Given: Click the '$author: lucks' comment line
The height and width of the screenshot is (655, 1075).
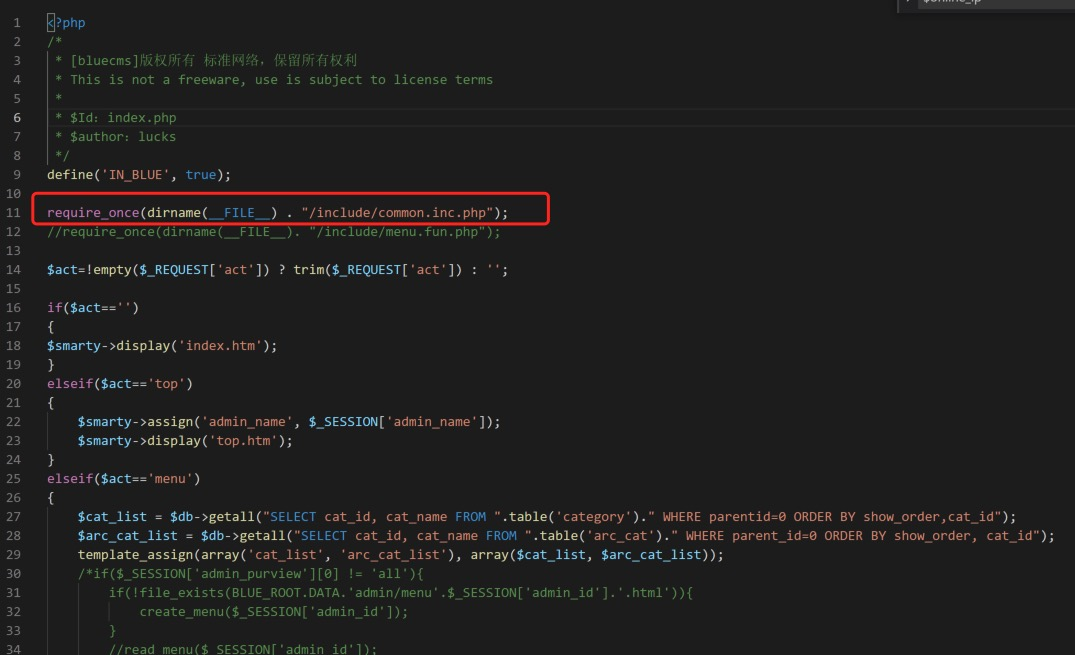Looking at the screenshot, I should pyautogui.click(x=115, y=136).
